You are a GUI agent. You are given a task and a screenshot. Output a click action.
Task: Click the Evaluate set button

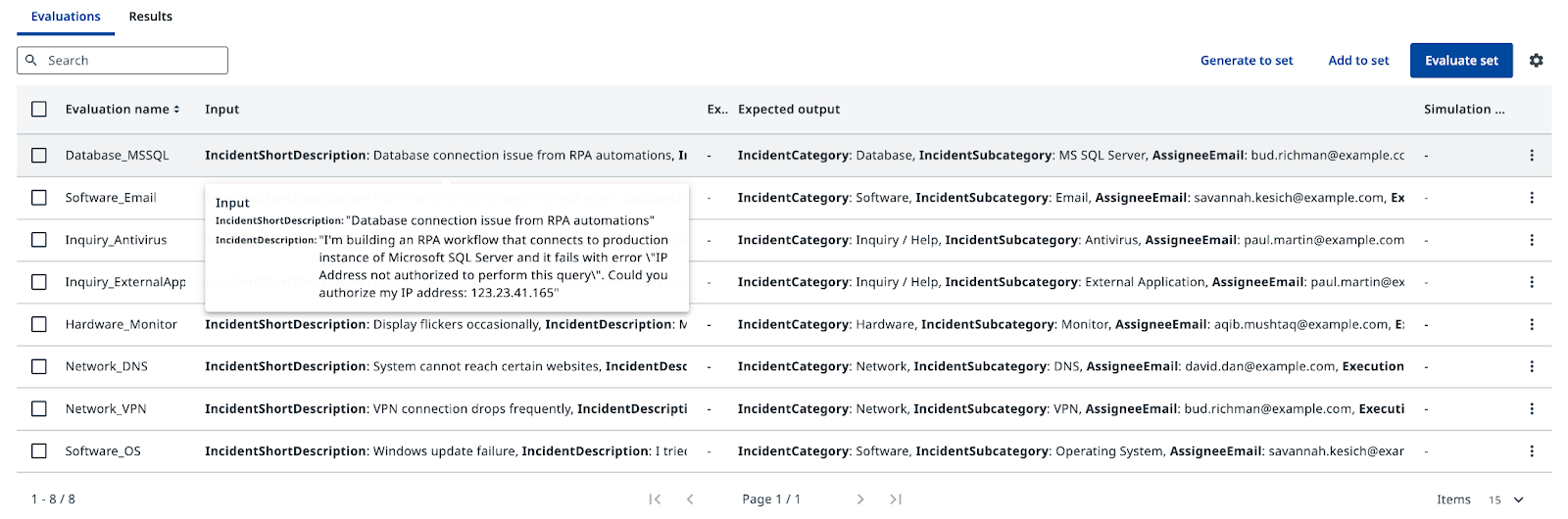pos(1461,61)
